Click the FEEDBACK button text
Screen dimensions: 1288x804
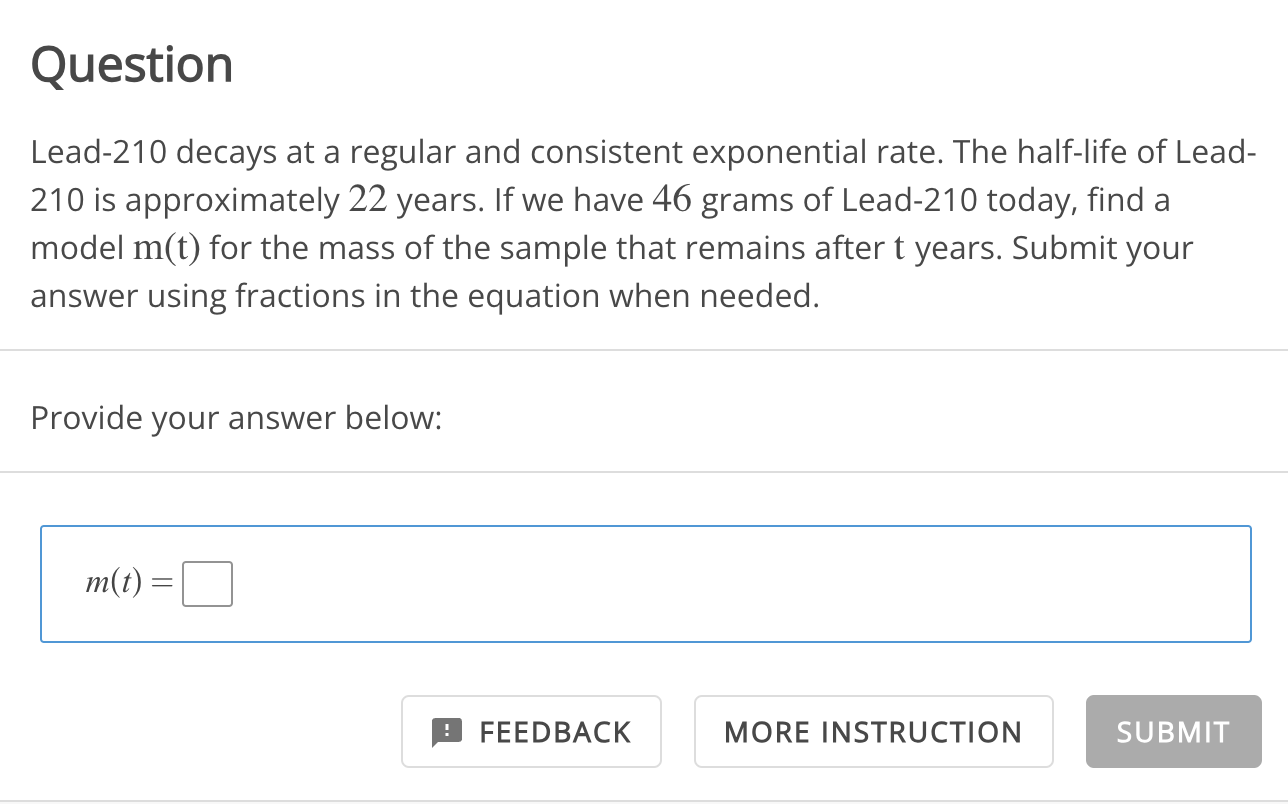pos(555,731)
